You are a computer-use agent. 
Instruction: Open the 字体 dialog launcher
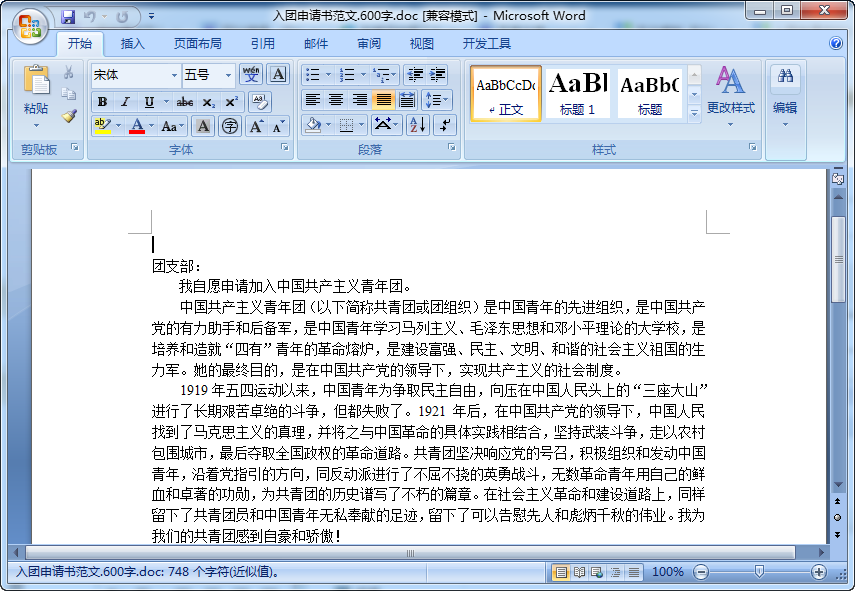tap(284, 147)
